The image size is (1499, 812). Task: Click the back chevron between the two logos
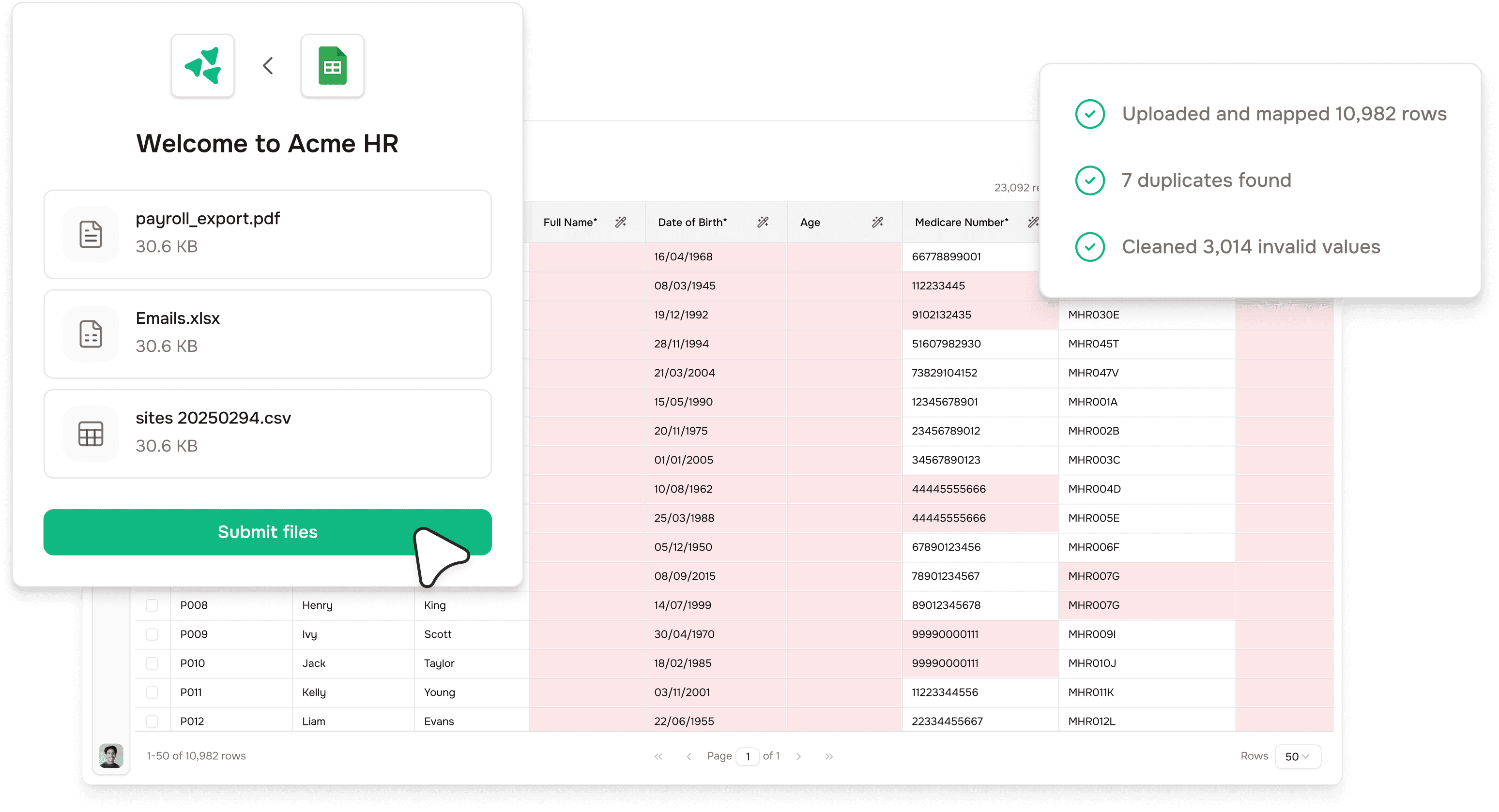pyautogui.click(x=268, y=65)
